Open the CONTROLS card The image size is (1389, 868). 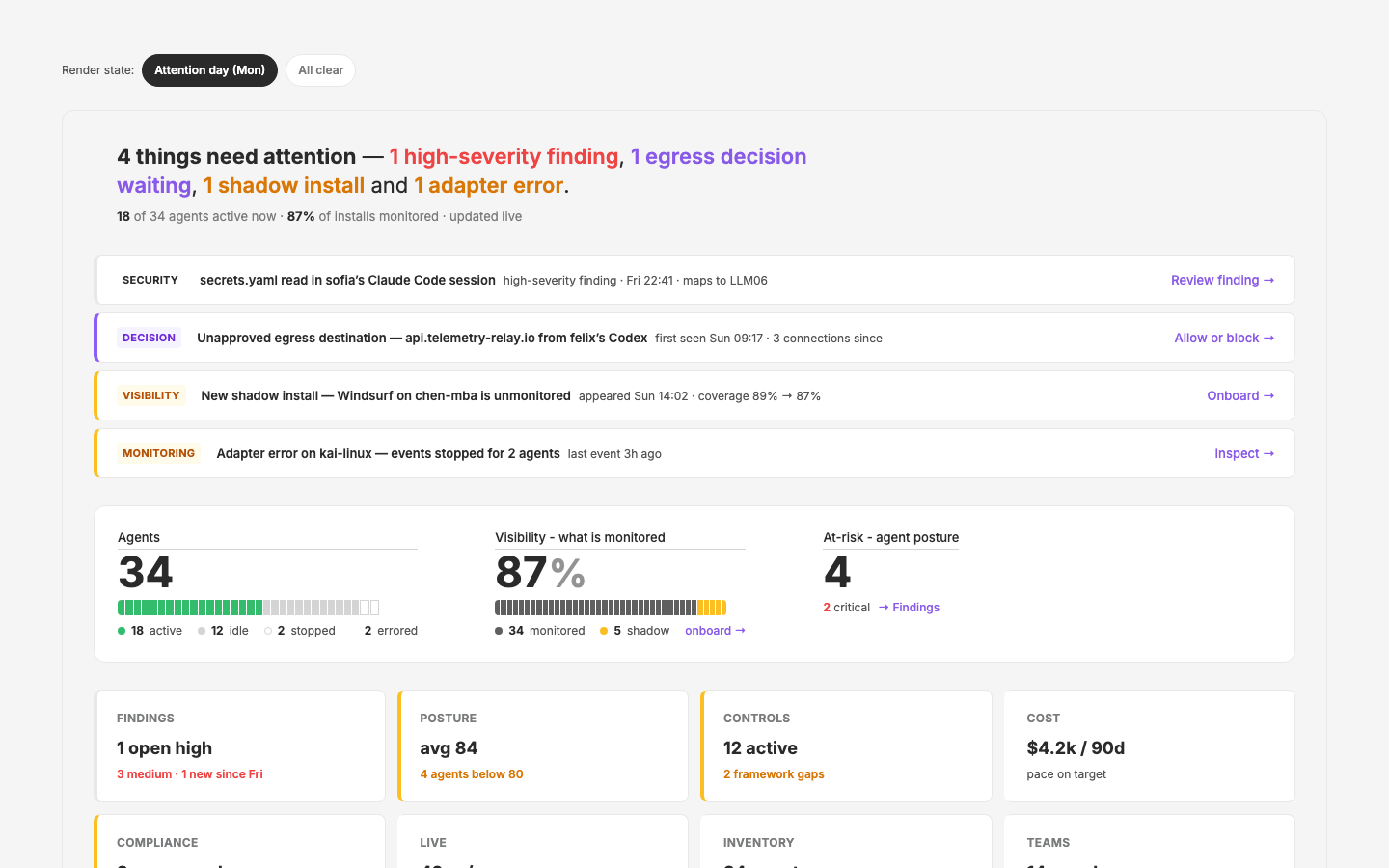pos(847,746)
